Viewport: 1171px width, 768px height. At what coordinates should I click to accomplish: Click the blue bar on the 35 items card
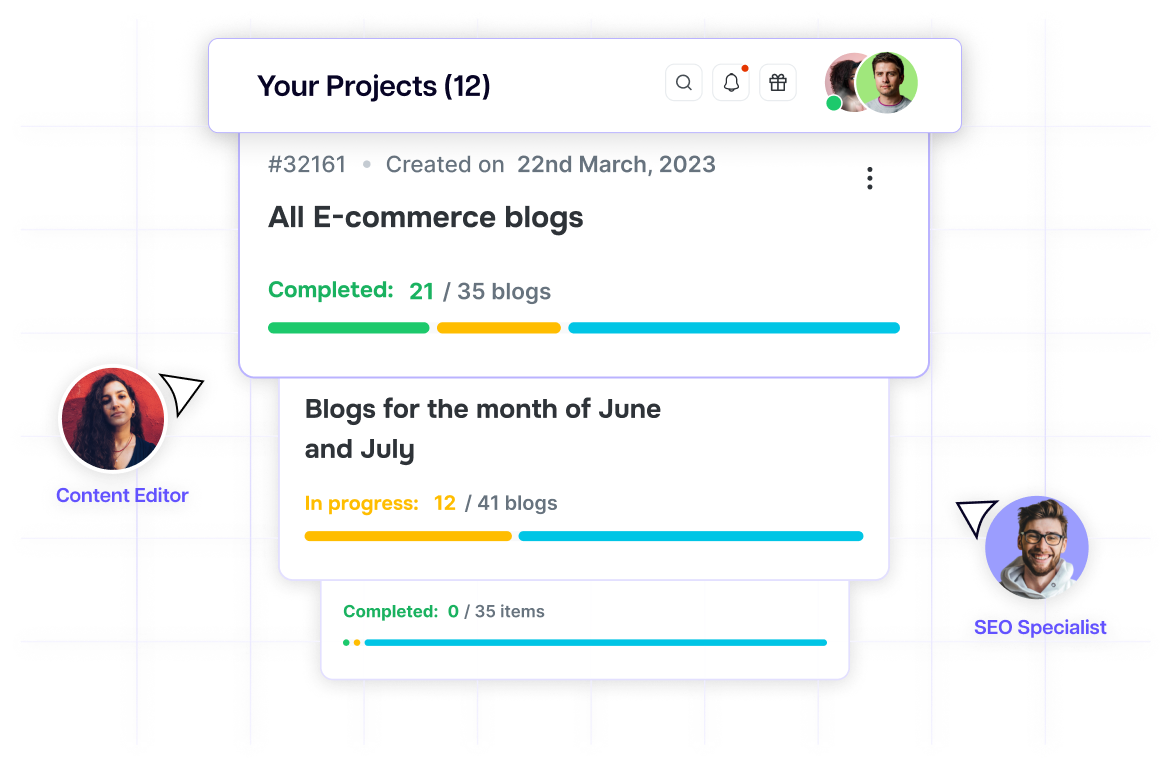coord(596,643)
